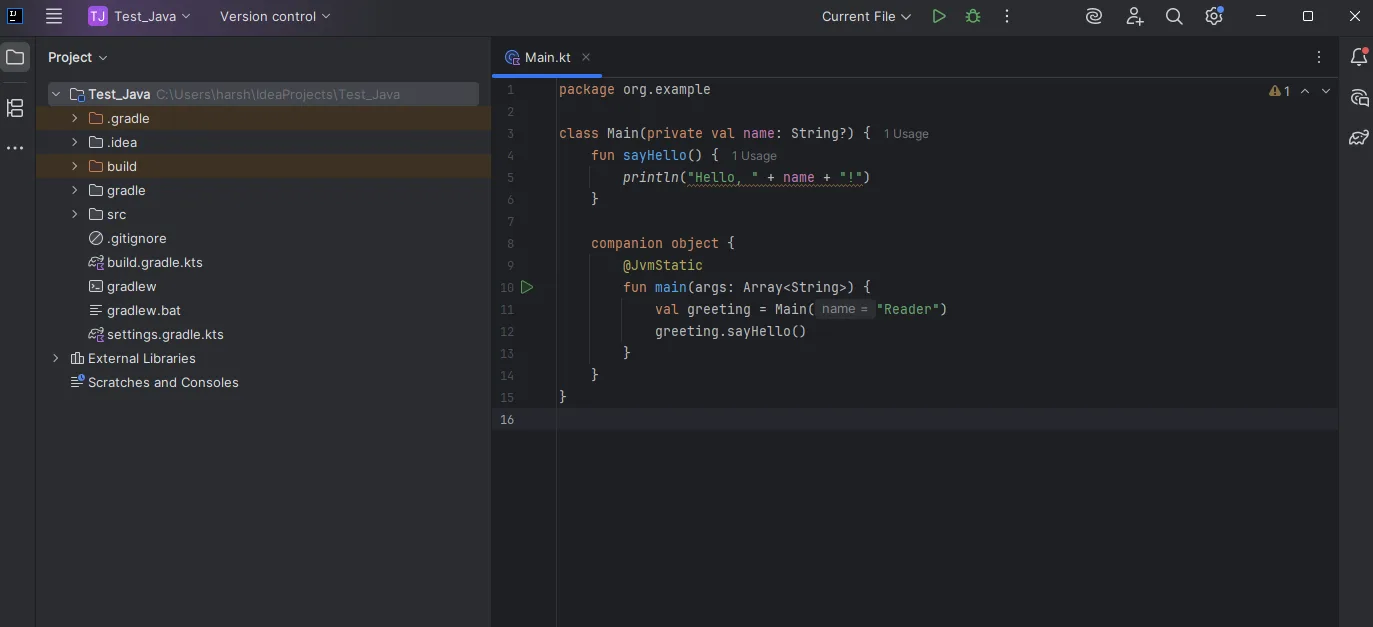Click the @JvmStatic annotation text
The height and width of the screenshot is (627, 1373).
coord(663,265)
